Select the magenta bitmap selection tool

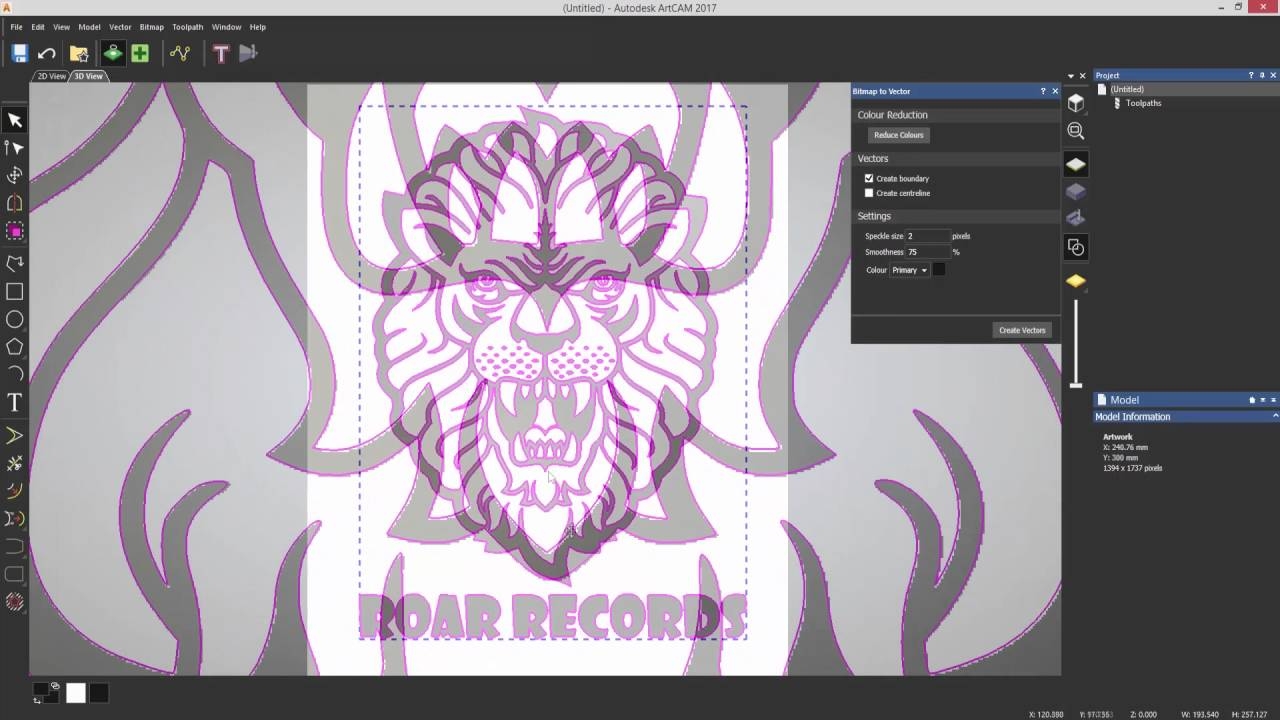tap(15, 231)
